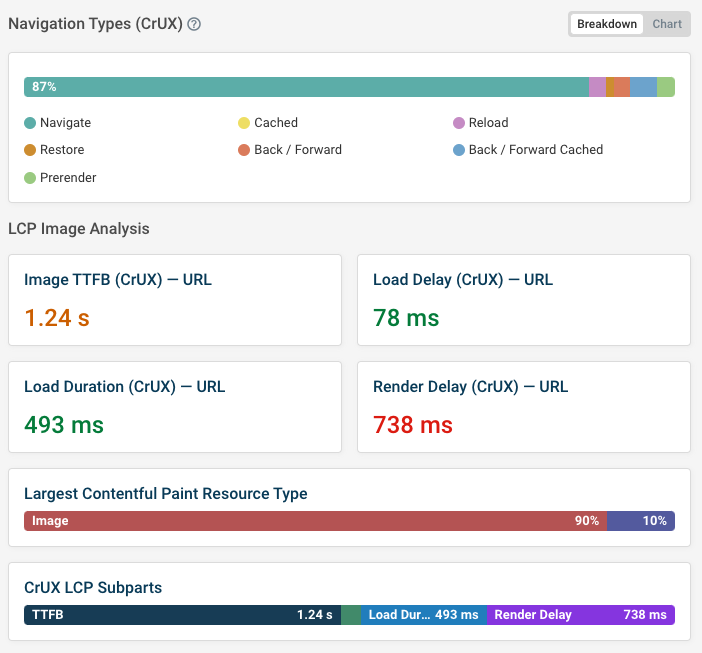This screenshot has width=702, height=653.
Task: Select the light green Prerender bar segment
Action: (666, 87)
